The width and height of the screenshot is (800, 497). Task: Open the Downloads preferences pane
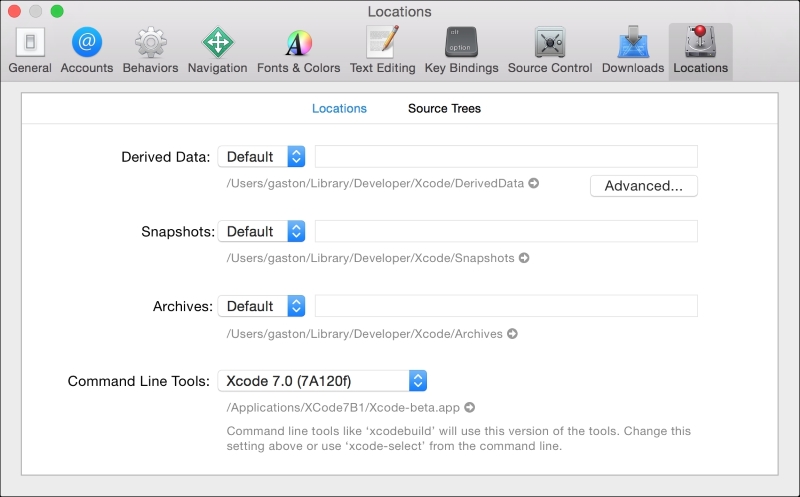(632, 50)
